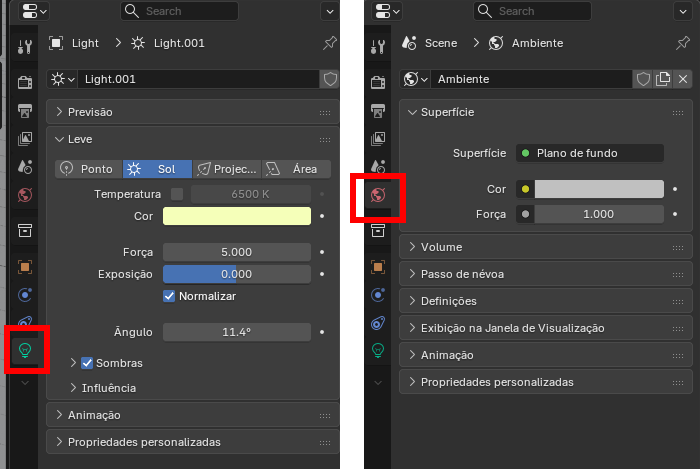This screenshot has height=469, width=700.
Task: Click Light breadcrumb in header
Action: tap(85, 43)
